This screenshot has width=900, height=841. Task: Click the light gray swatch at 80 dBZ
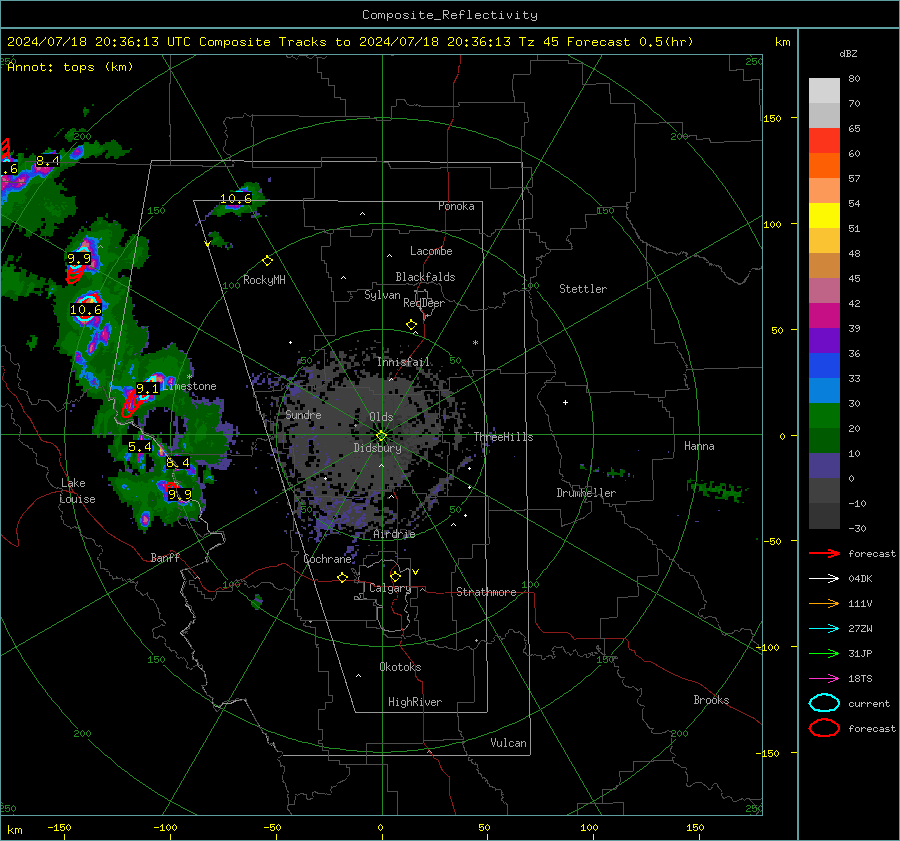(824, 91)
